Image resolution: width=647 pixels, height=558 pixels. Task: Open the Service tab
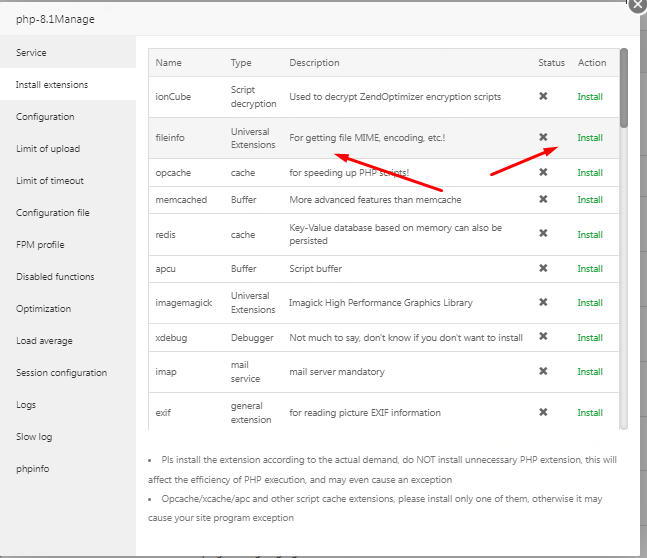tap(31, 53)
